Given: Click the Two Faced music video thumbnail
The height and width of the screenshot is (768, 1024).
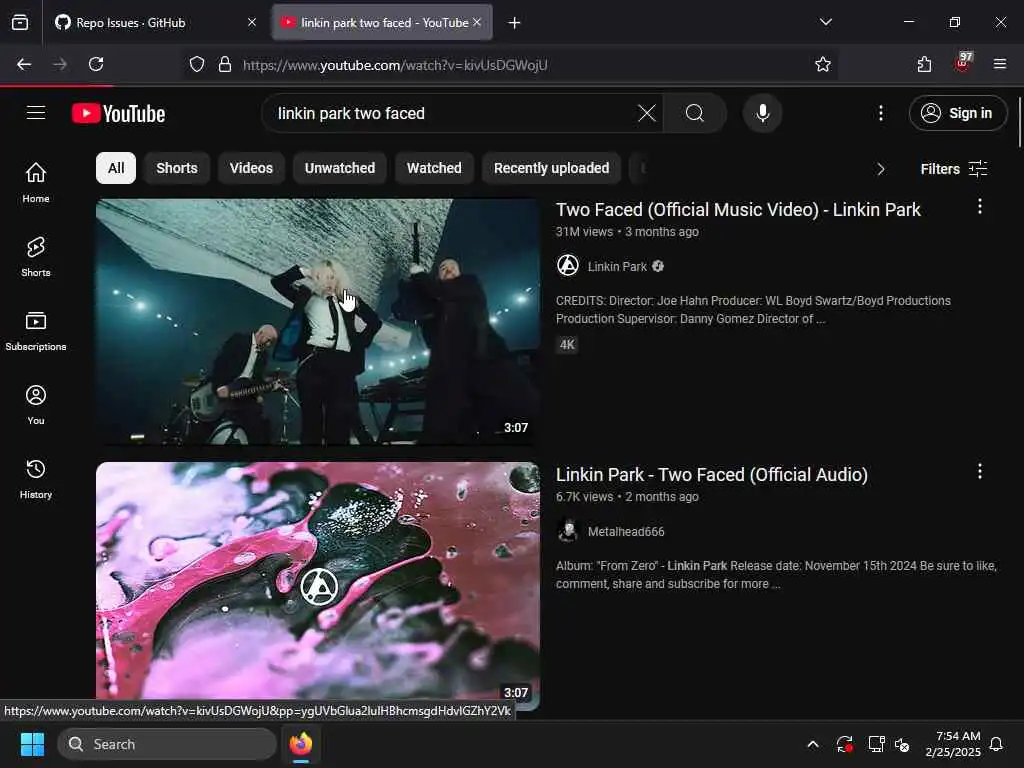Looking at the screenshot, I should coord(318,321).
